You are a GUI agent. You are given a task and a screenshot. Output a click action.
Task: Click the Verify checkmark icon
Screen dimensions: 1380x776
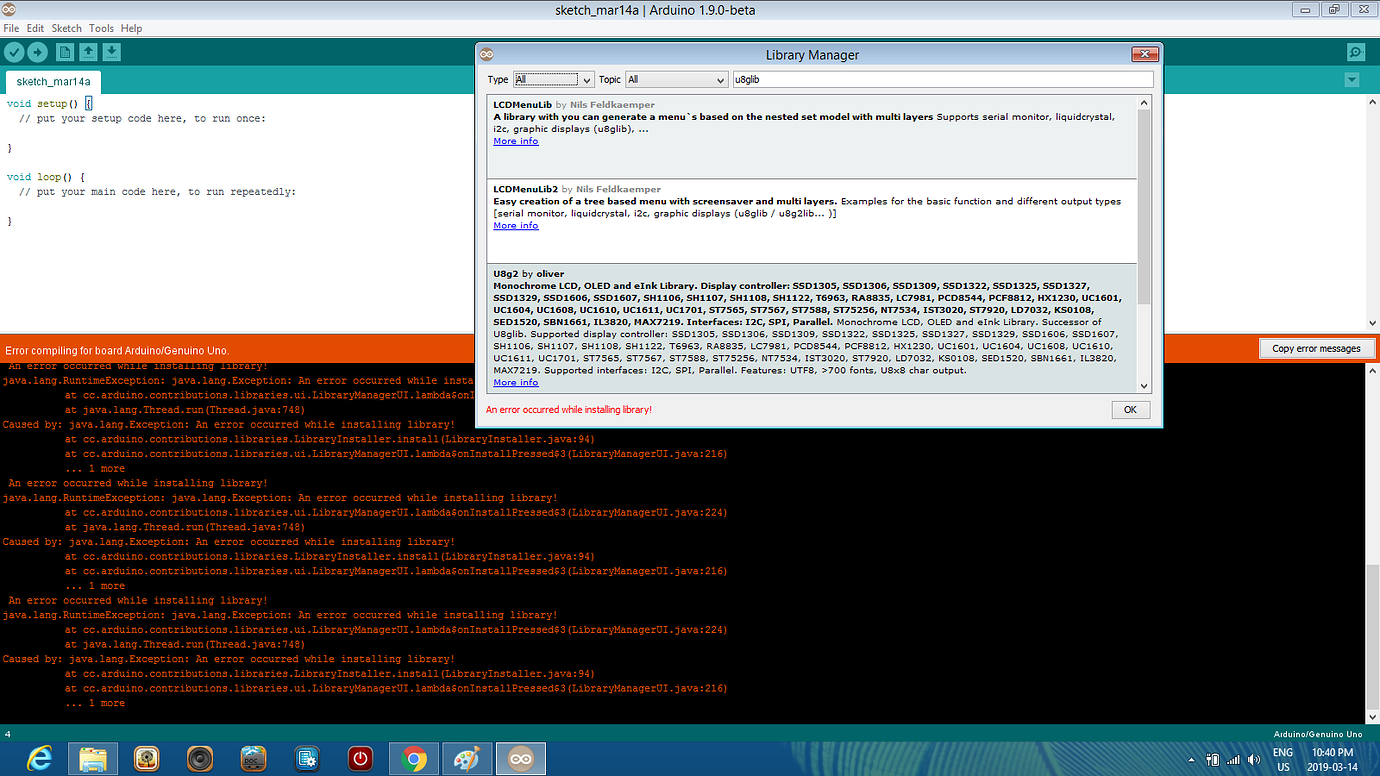coord(13,51)
